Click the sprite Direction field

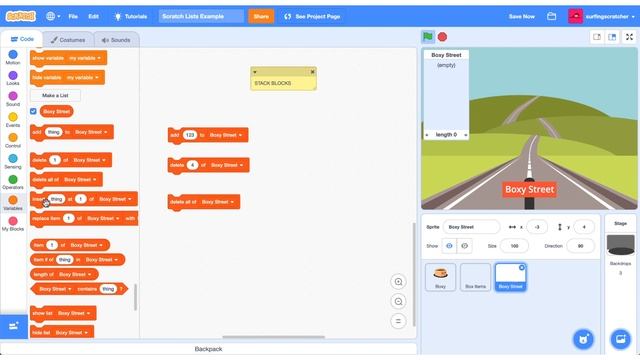click(580, 246)
